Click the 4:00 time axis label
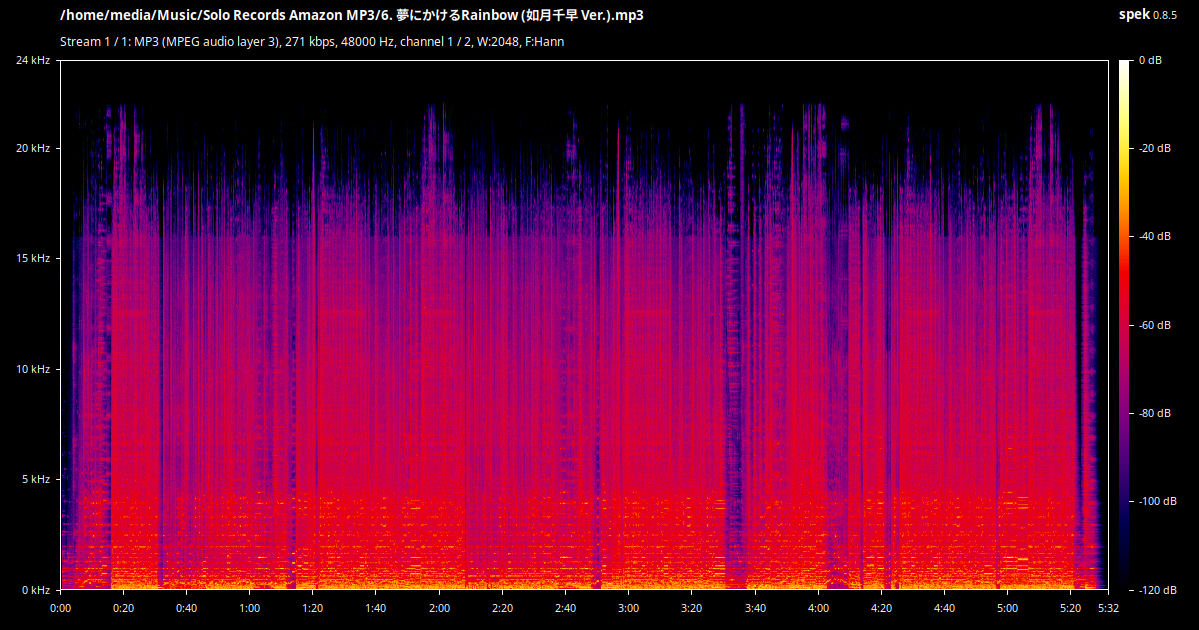The height and width of the screenshot is (630, 1199). pos(818,608)
